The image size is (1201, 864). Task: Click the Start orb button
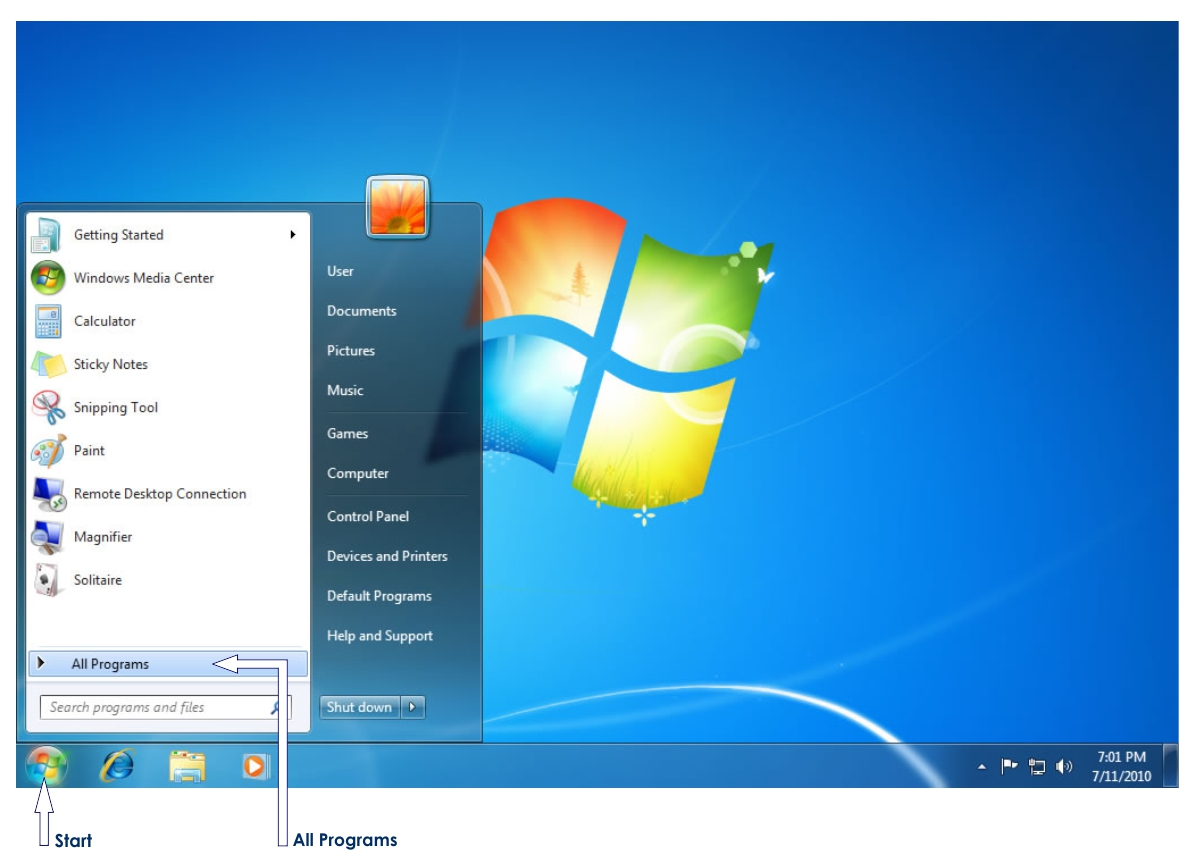(x=46, y=766)
